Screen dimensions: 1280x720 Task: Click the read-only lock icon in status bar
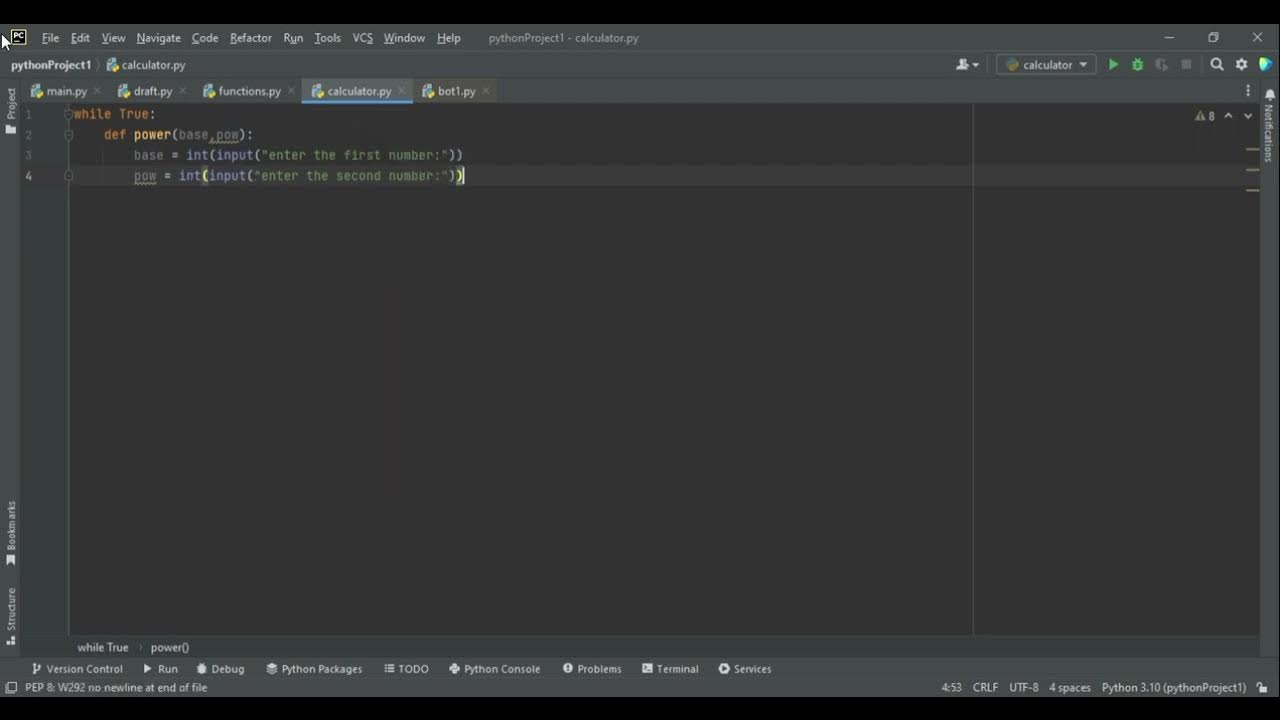coord(1263,688)
